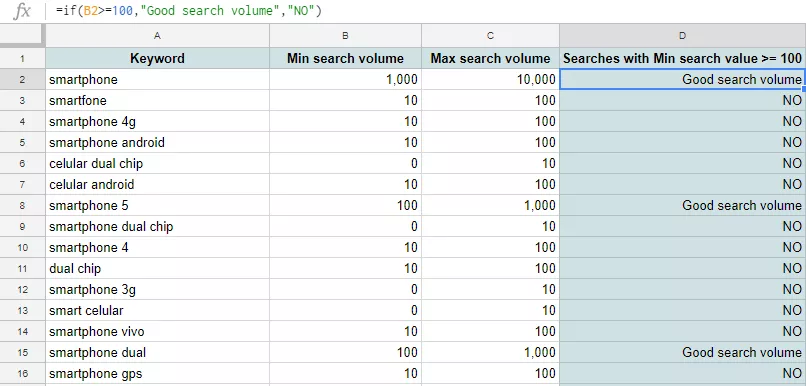Click into the formula bar text
The height and width of the screenshot is (386, 806).
click(189, 11)
